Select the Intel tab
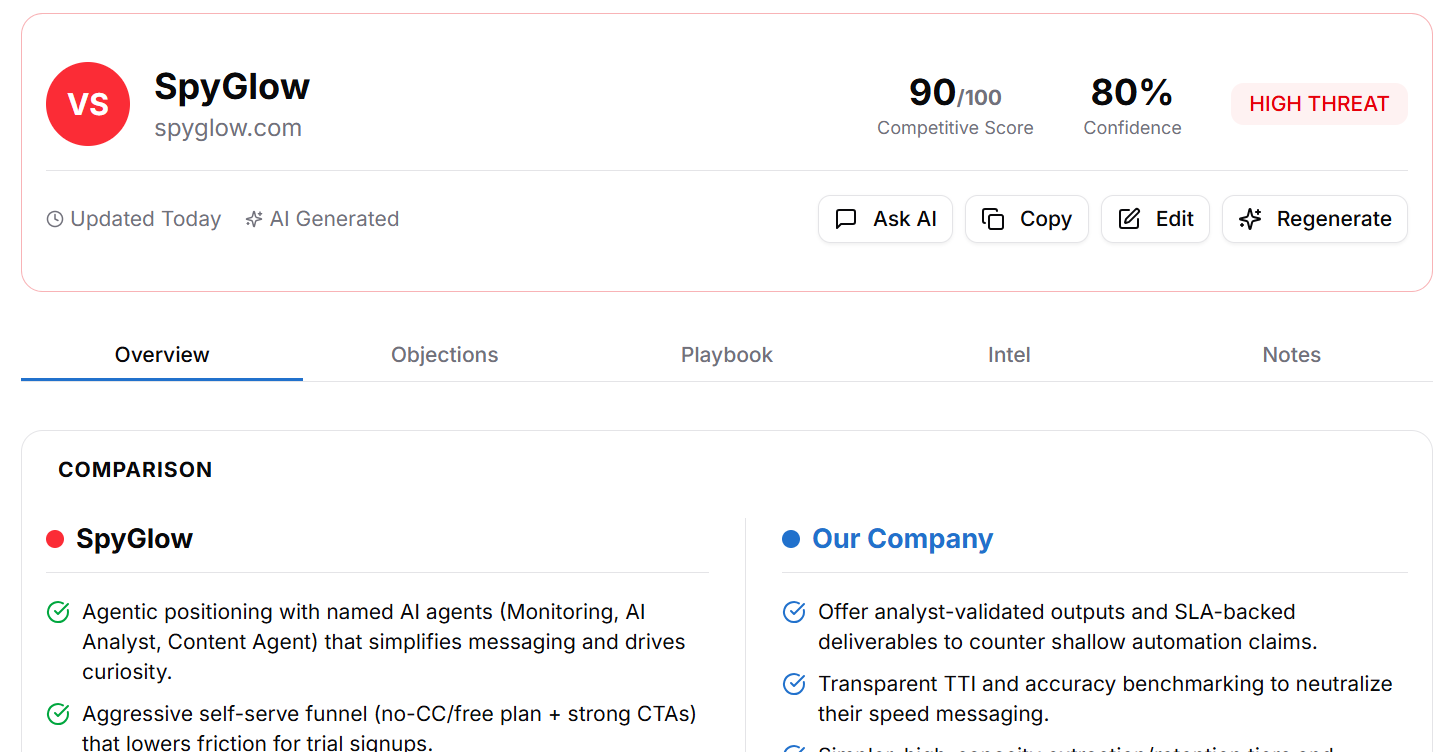This screenshot has width=1443, height=752. 1009,355
